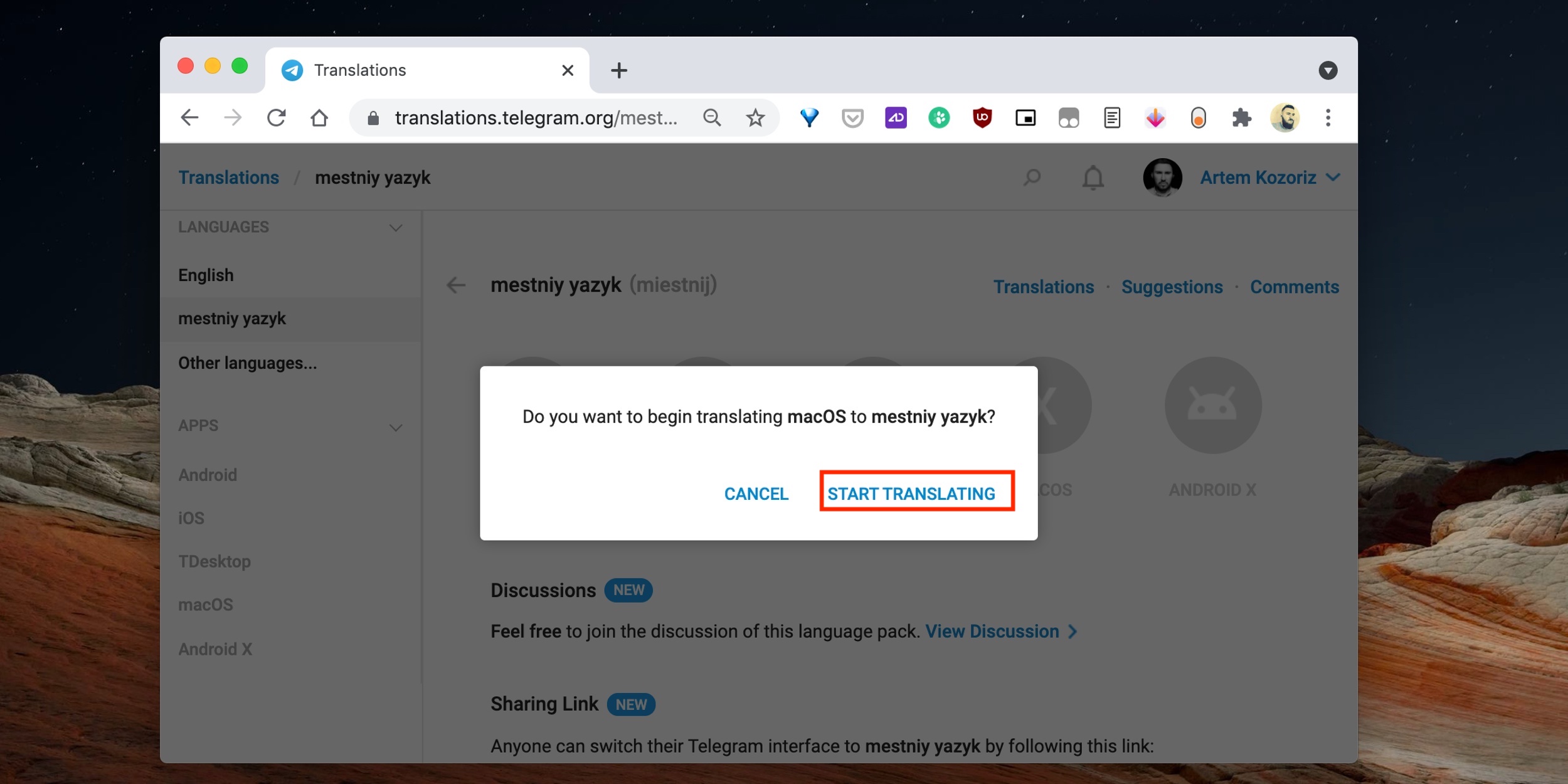Click the search icon on Telegram page
Screen dimensions: 1568x784
coord(1032,177)
